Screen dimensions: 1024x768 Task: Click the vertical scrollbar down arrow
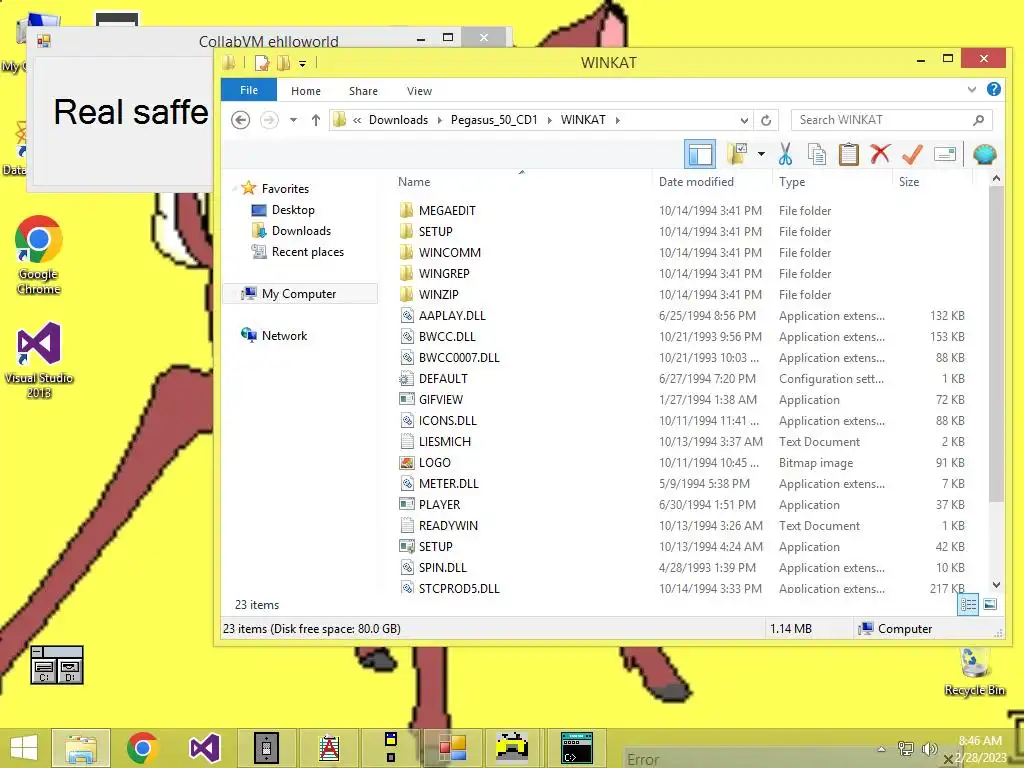[996, 585]
